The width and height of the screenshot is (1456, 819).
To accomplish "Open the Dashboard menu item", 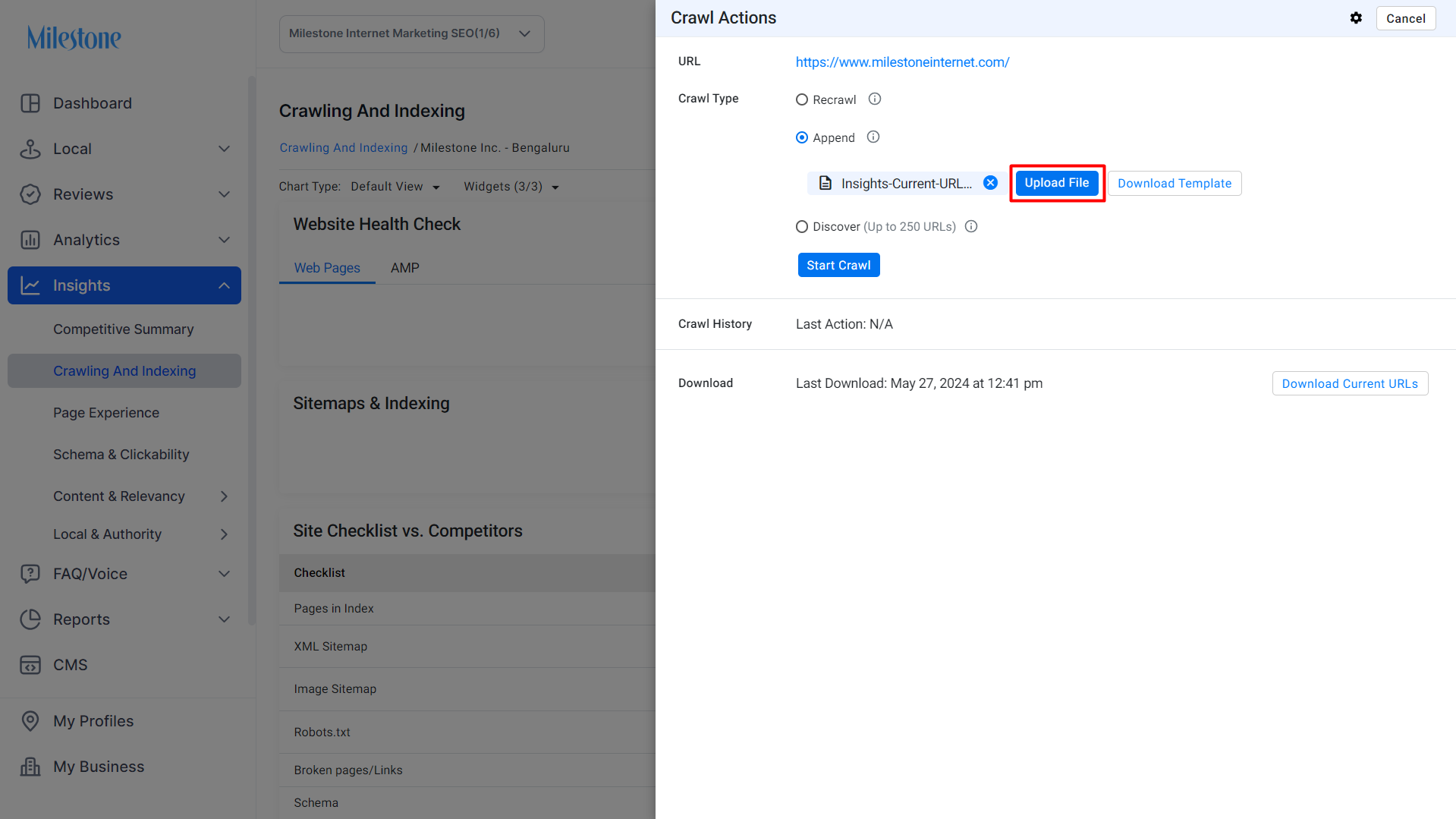I will [93, 103].
